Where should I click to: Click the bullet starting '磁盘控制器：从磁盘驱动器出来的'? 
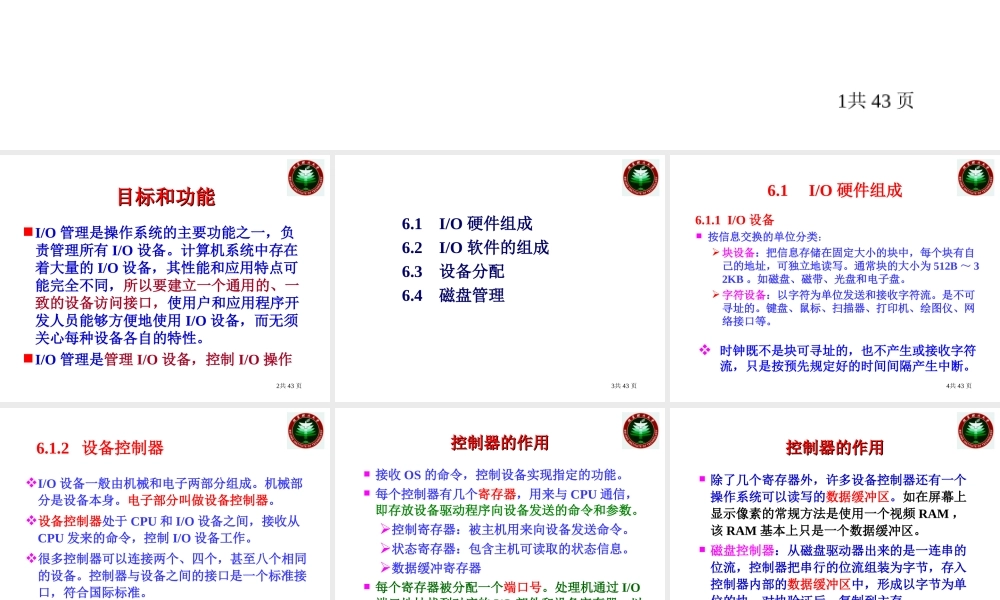click(x=839, y=571)
